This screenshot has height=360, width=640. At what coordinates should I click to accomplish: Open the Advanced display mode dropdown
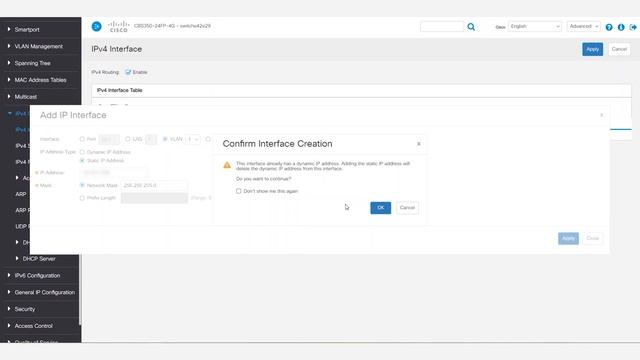point(583,27)
